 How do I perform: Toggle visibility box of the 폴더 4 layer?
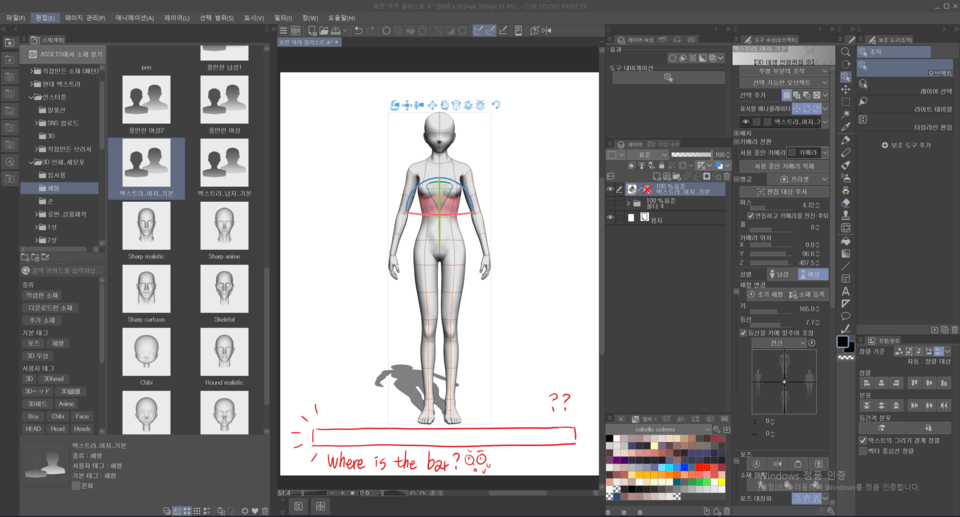click(610, 203)
